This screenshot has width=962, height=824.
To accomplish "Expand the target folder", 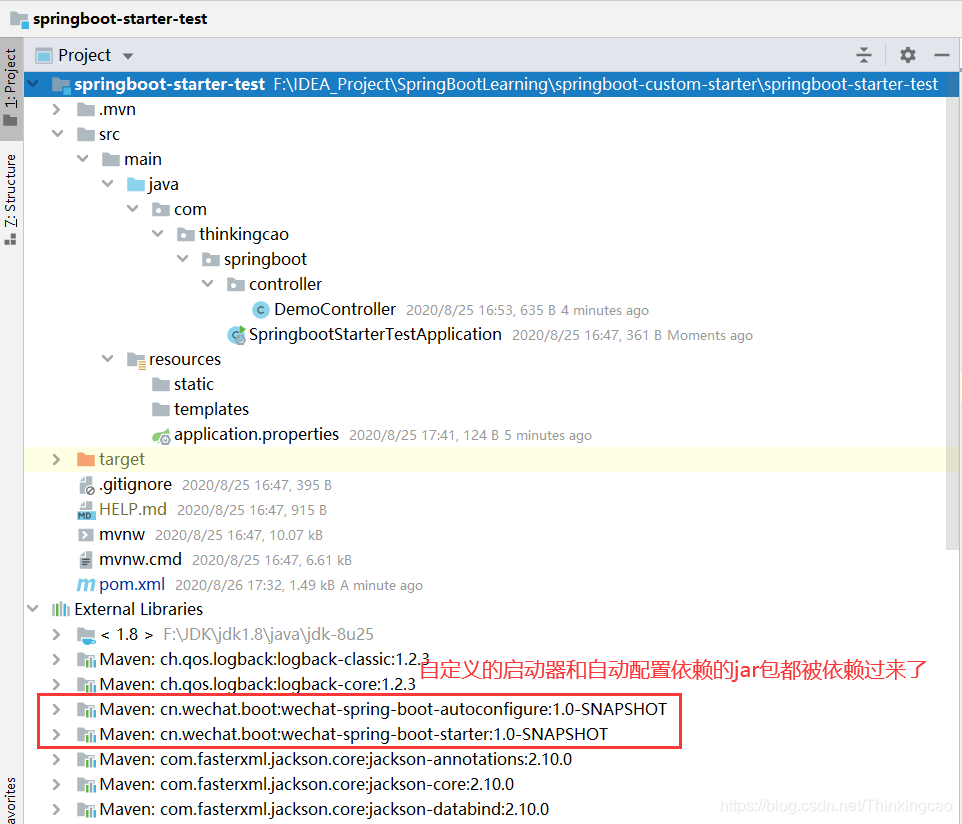I will click(57, 459).
